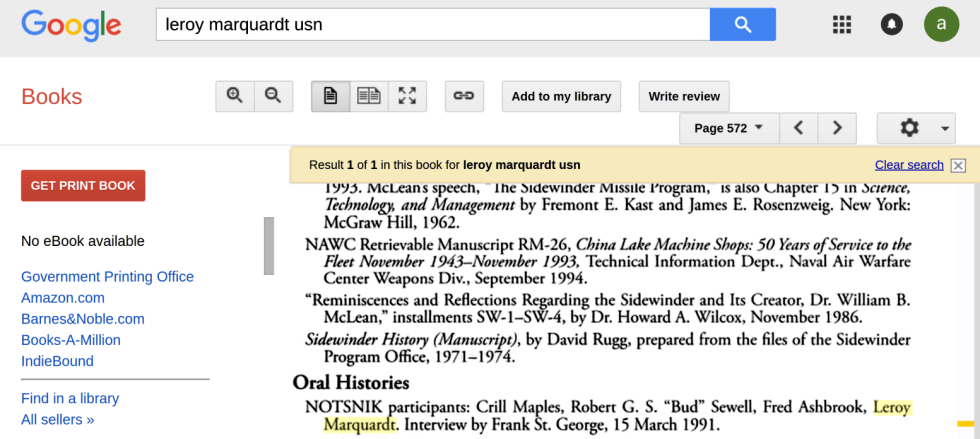The height and width of the screenshot is (439, 980).
Task: Open the Page 572 dropdown
Action: point(729,128)
